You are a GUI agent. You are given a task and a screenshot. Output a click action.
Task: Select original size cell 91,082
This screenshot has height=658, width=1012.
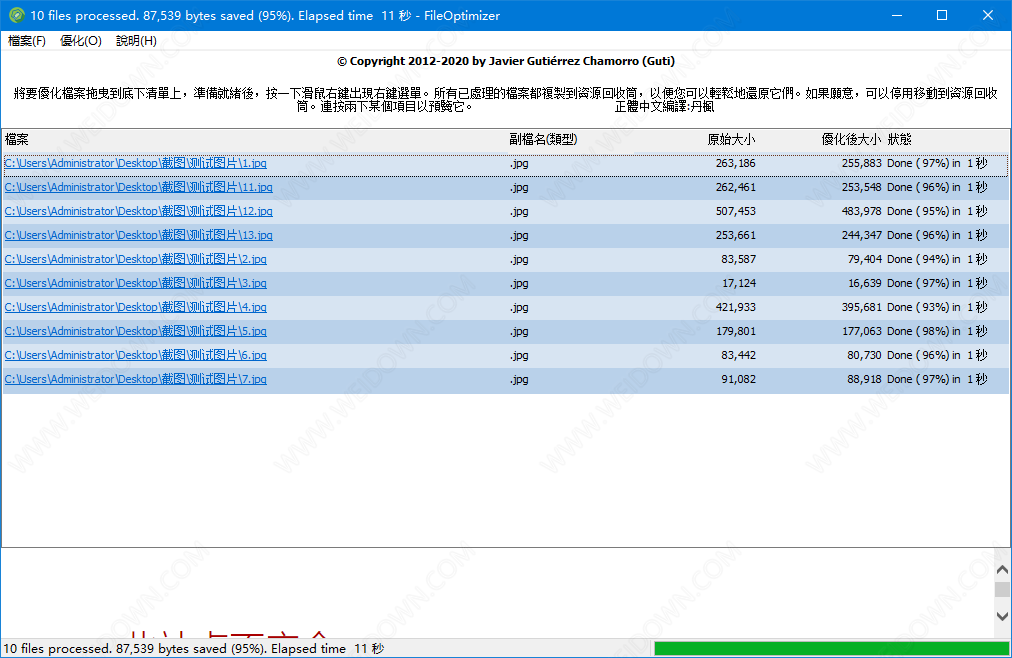tap(738, 379)
